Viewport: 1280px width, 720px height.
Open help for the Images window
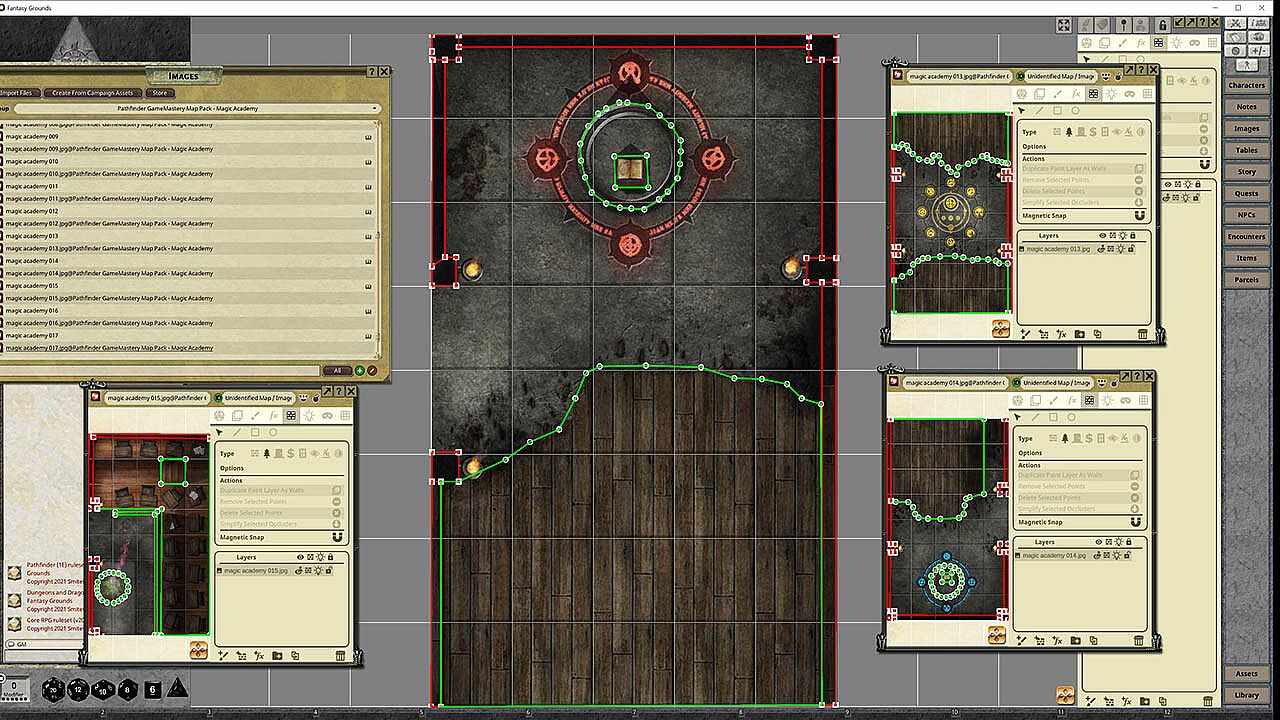[372, 72]
